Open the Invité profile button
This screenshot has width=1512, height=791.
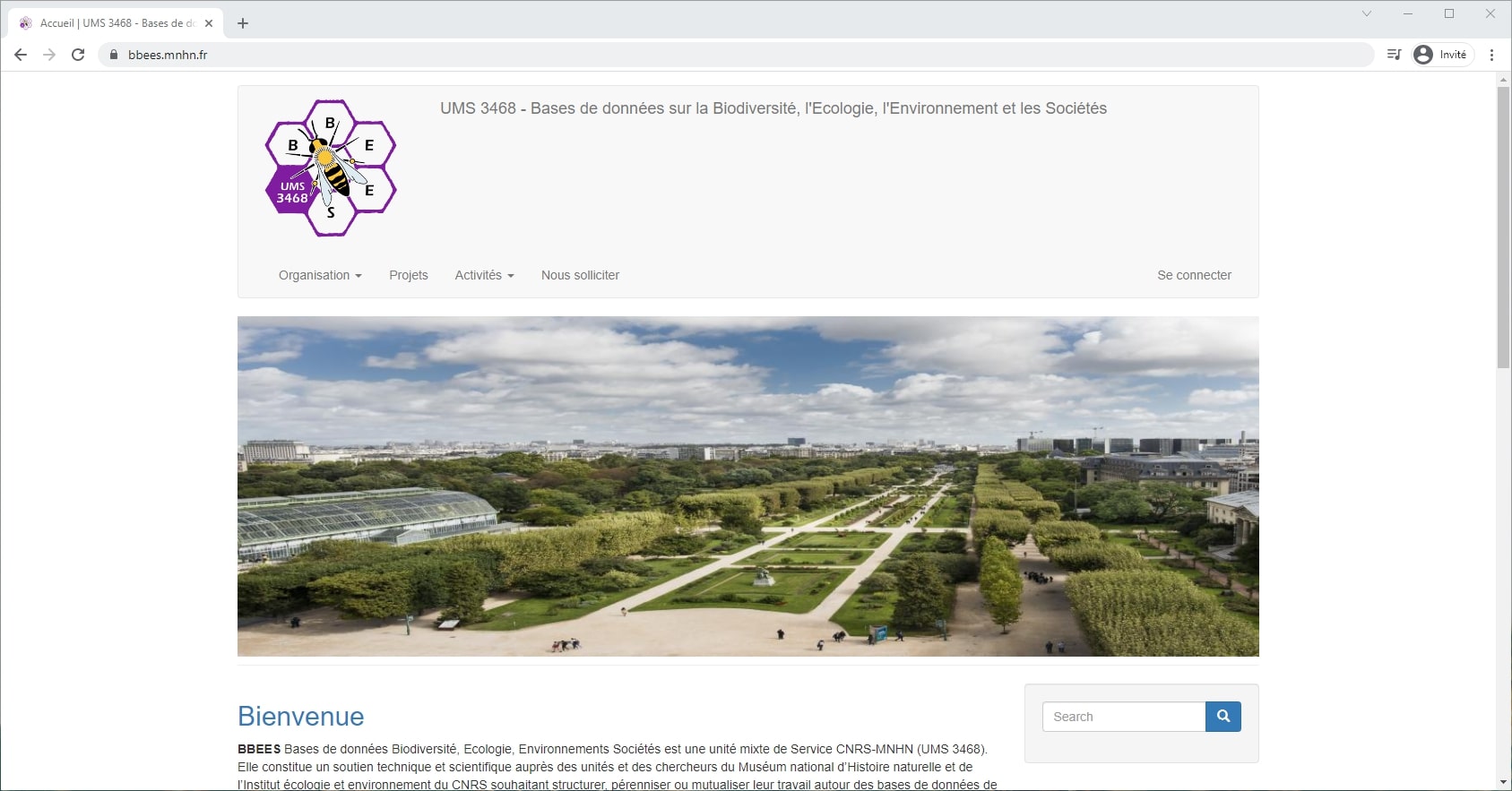point(1442,55)
